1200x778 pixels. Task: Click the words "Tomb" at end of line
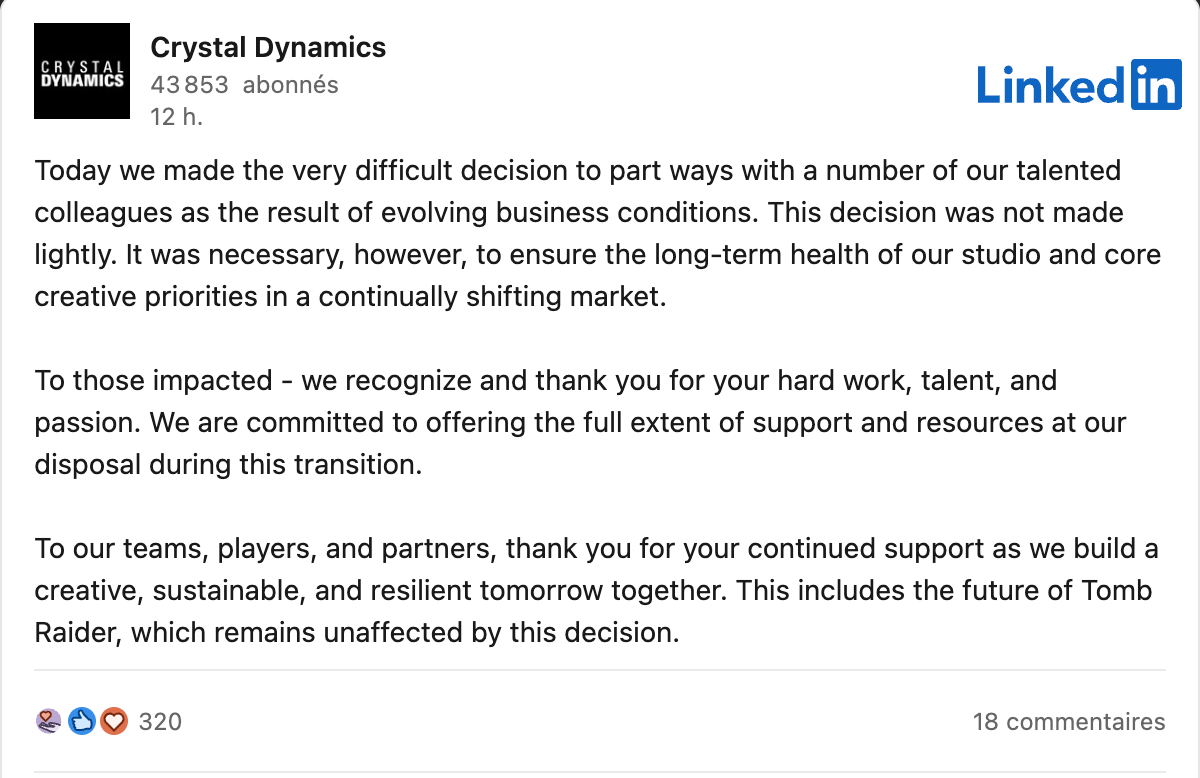coord(1117,590)
